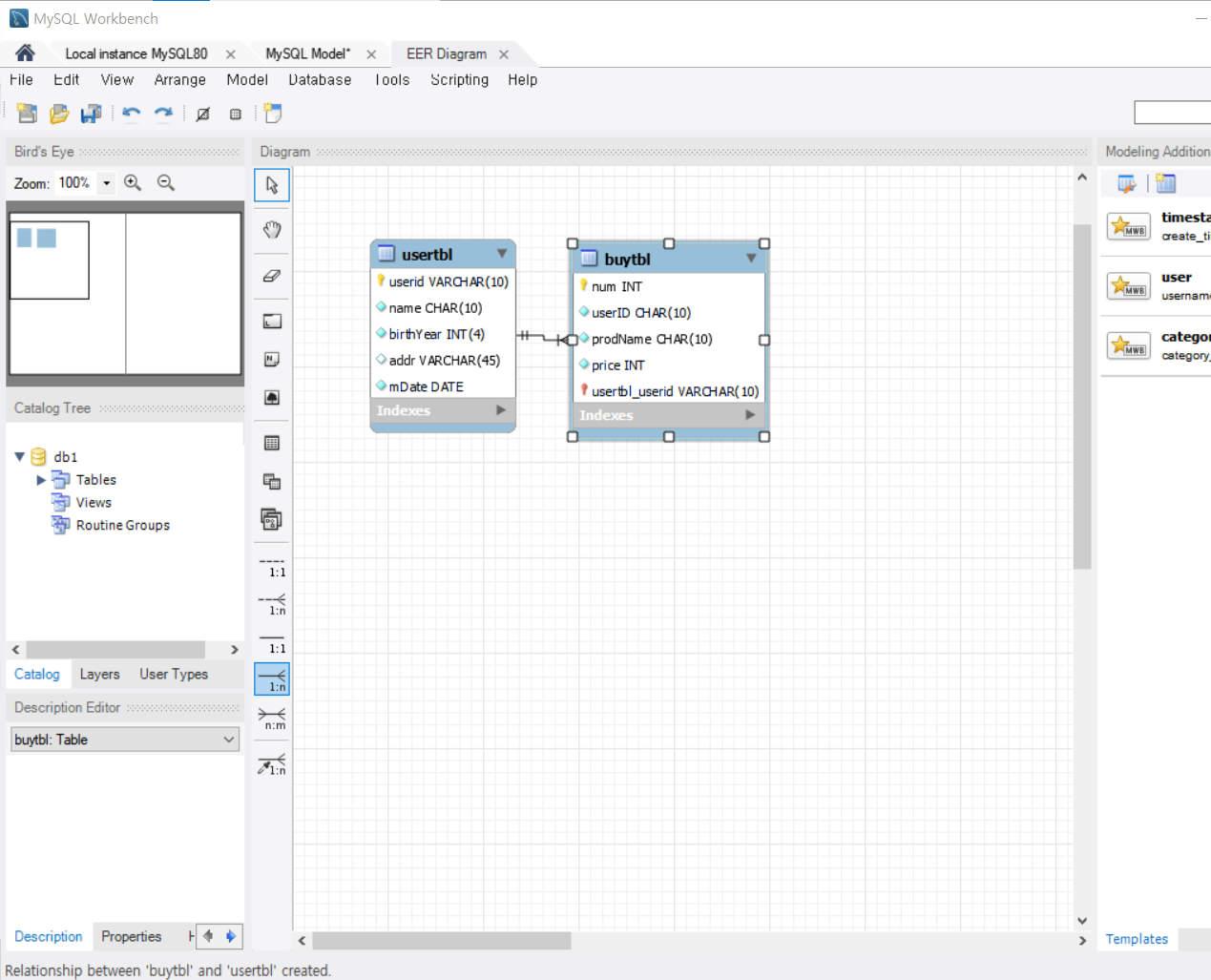Select the image placement tool
This screenshot has width=1211, height=980.
272,398
